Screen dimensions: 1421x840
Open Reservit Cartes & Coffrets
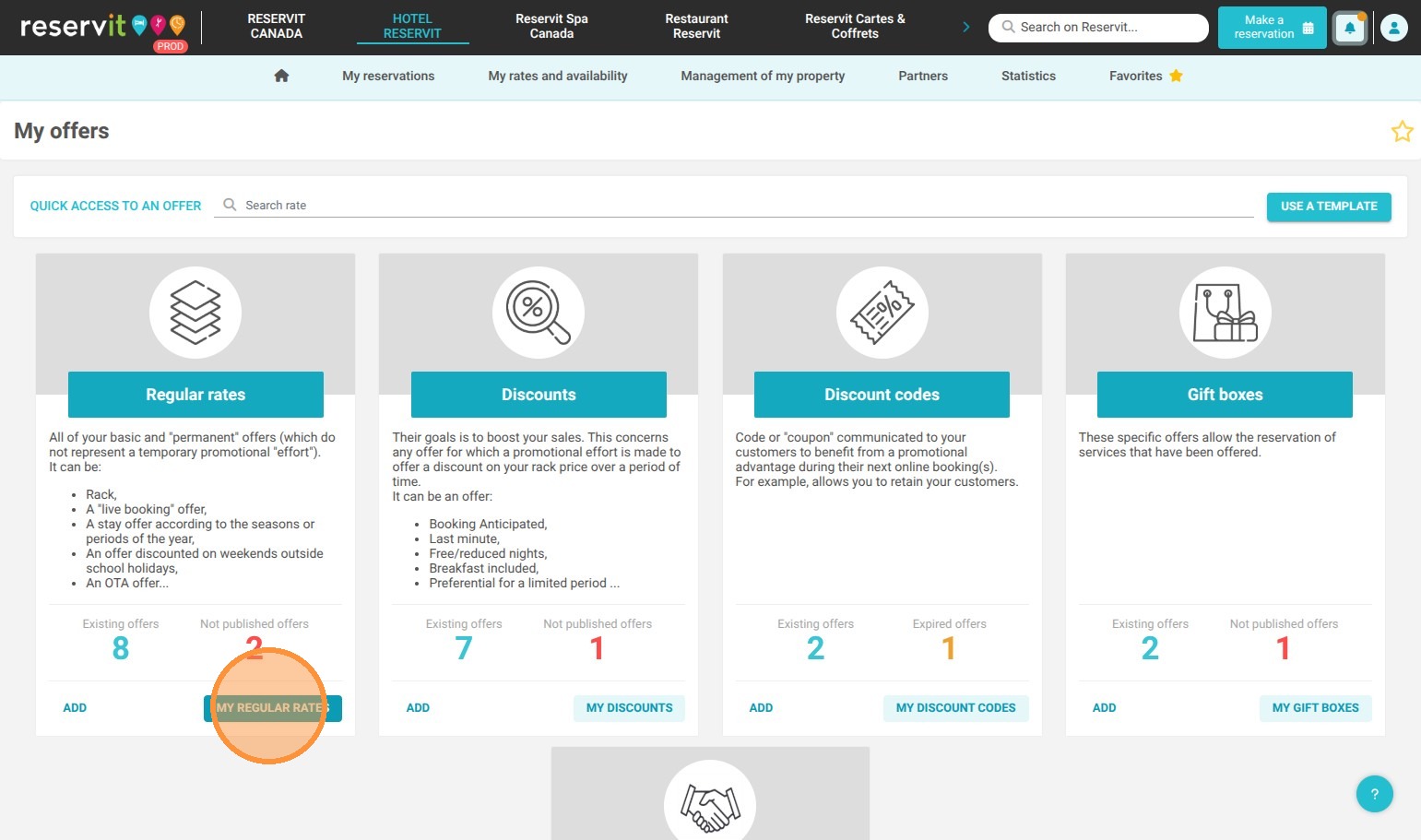(x=855, y=26)
